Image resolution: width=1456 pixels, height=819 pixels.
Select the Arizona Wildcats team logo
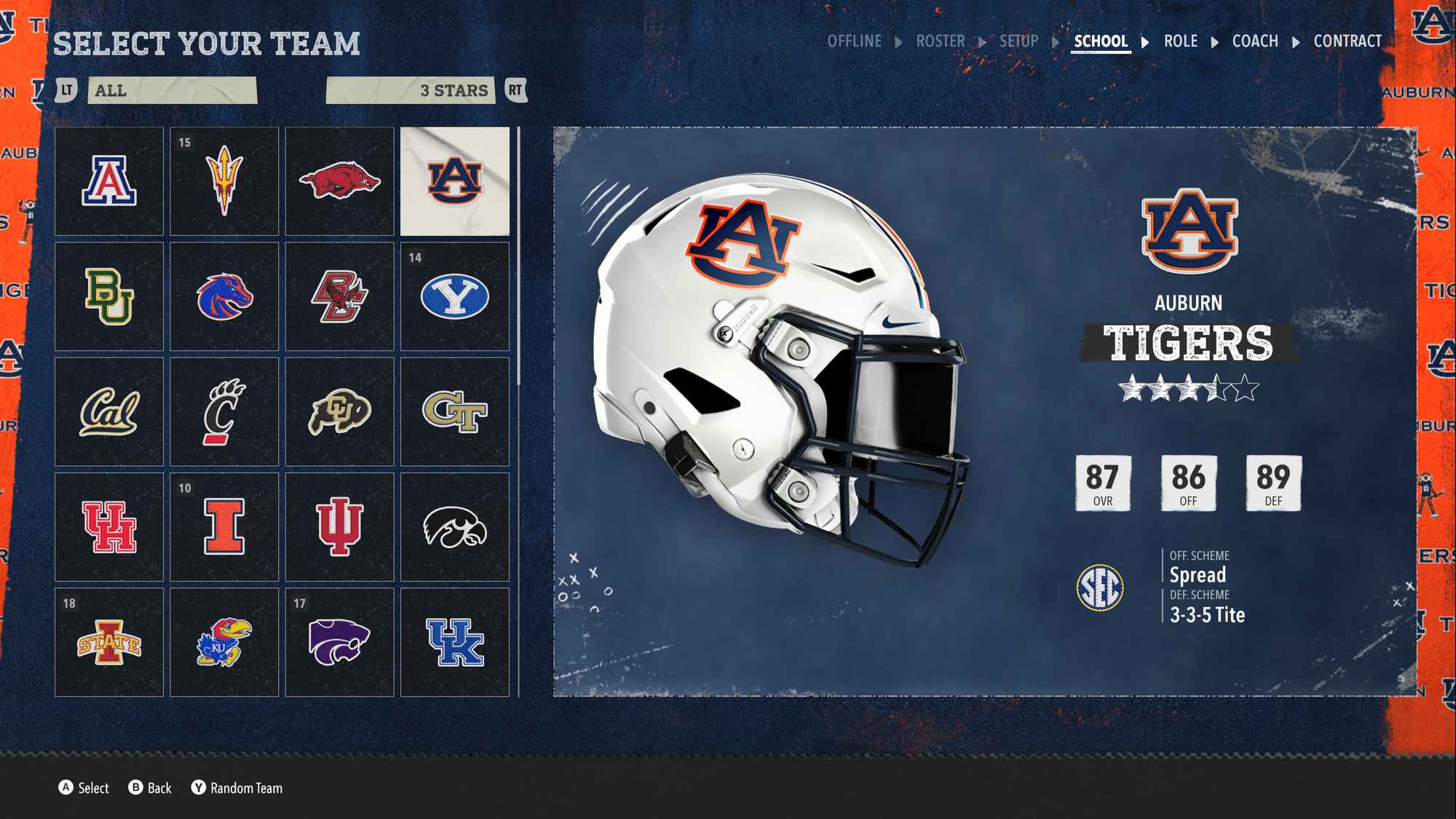click(x=109, y=181)
